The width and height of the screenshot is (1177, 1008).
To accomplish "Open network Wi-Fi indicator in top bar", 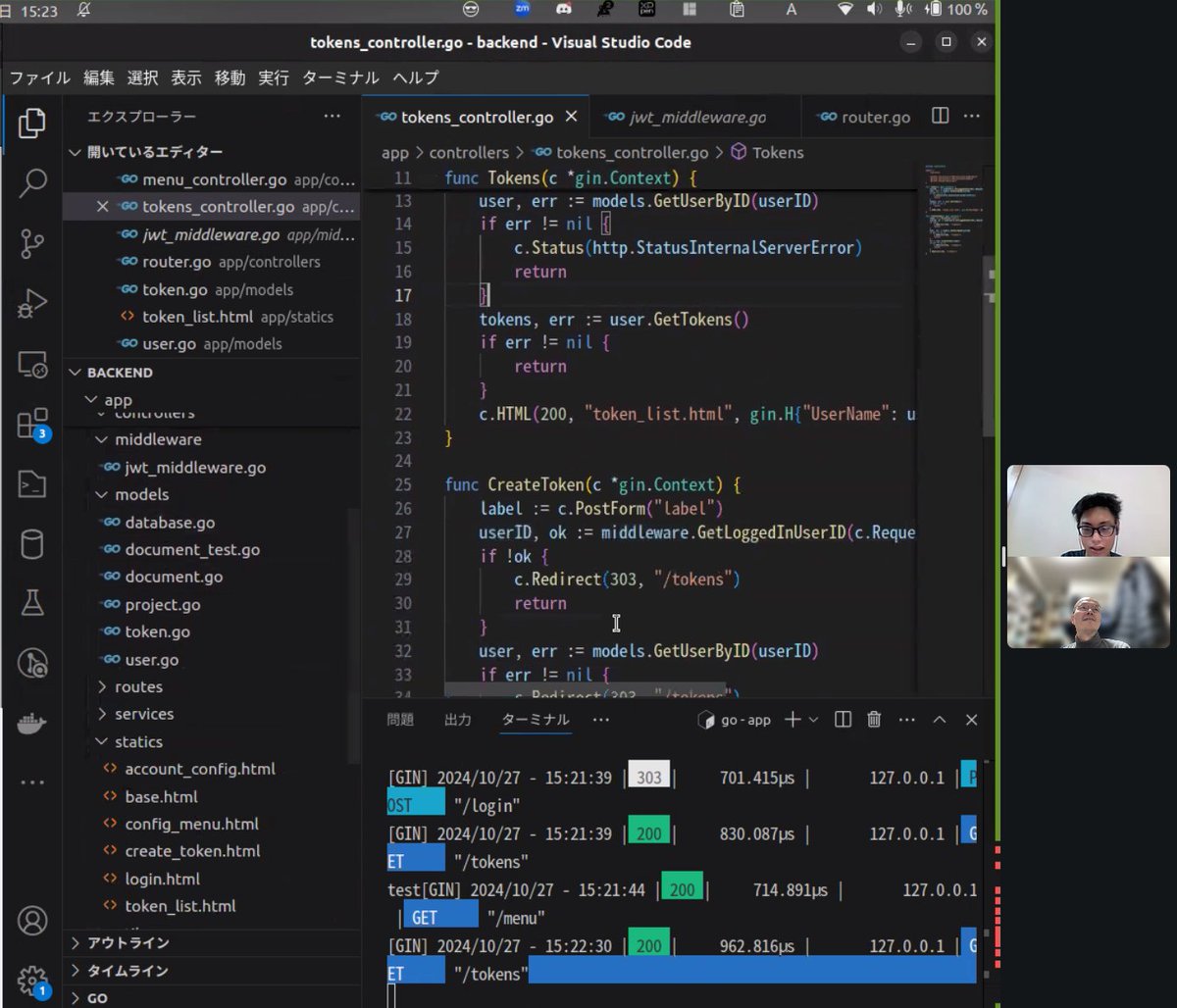I will (x=845, y=10).
